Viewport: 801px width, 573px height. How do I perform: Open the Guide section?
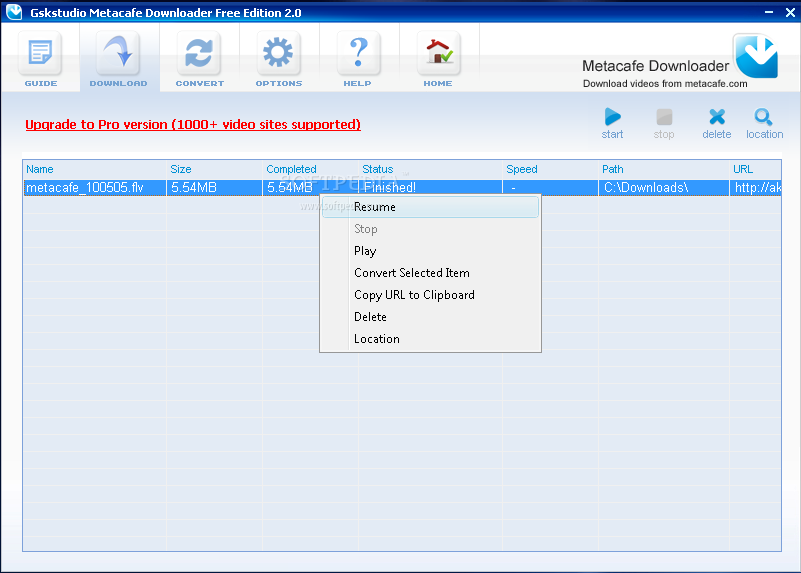pos(40,59)
